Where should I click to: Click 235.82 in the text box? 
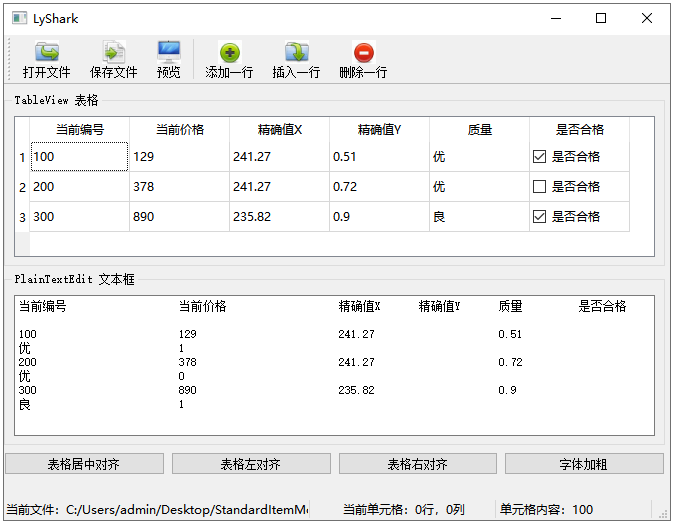[356, 390]
